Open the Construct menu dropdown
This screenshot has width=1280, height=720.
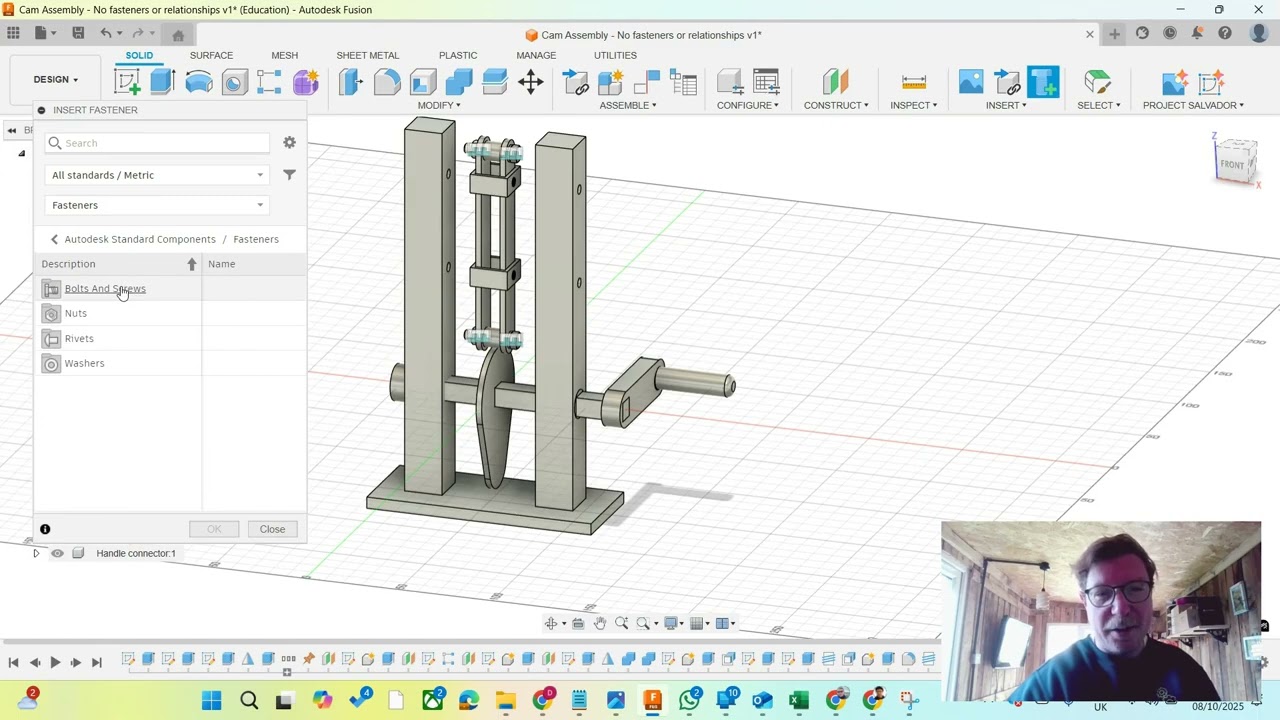(836, 105)
